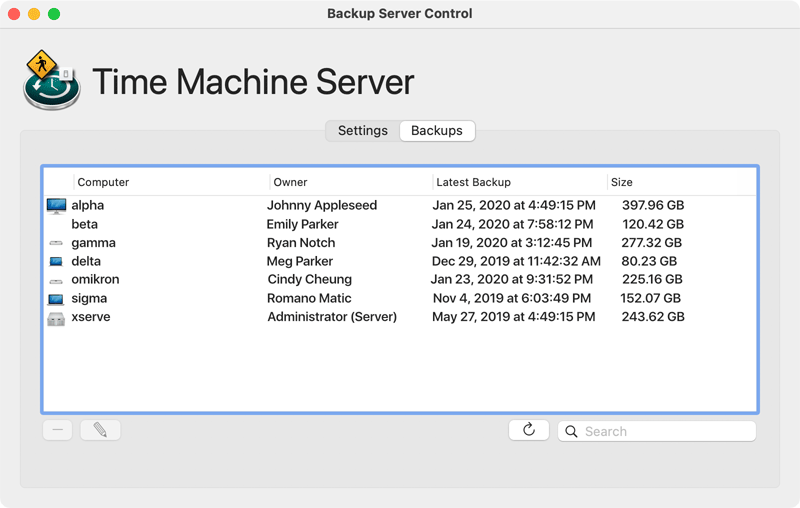The image size is (800, 508).
Task: Sort by the Size column header
Action: (x=621, y=182)
